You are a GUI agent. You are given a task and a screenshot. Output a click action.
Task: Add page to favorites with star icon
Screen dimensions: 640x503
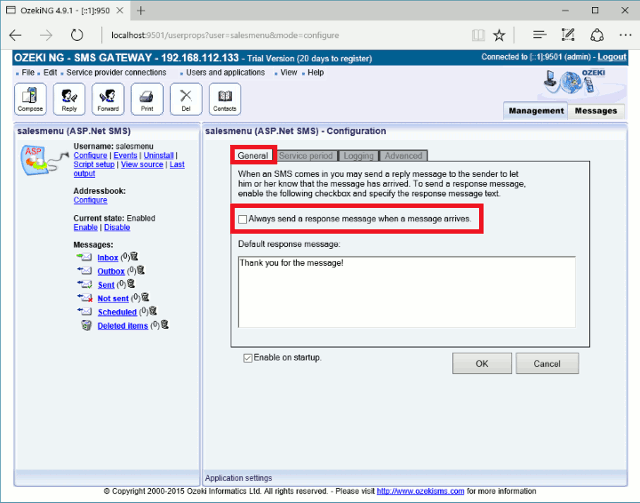(499, 35)
